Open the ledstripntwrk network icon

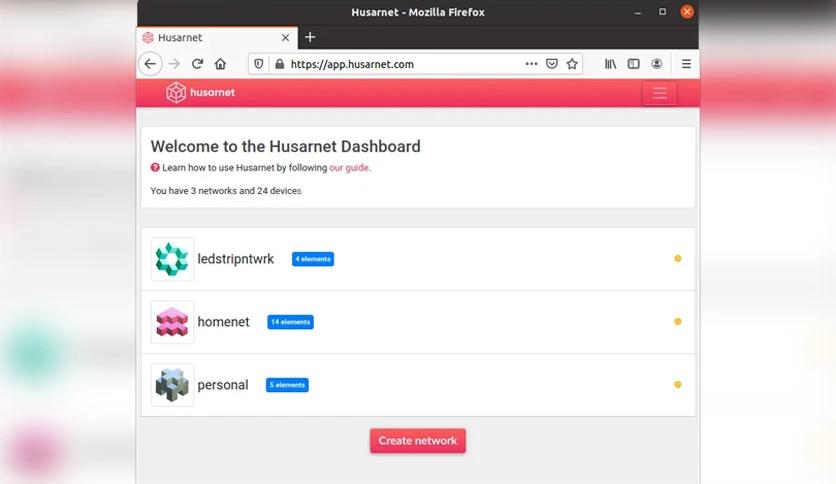pos(172,259)
